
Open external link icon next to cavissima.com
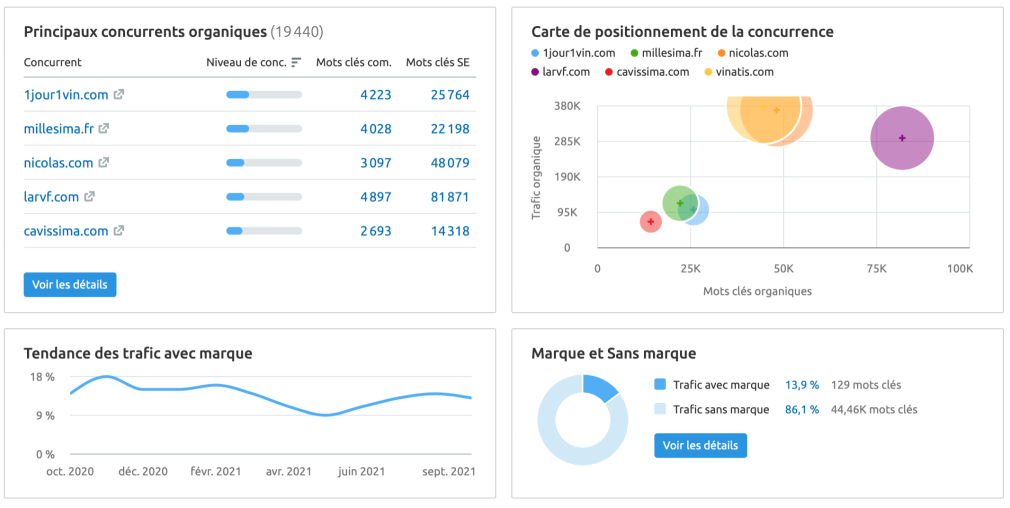pos(119,230)
